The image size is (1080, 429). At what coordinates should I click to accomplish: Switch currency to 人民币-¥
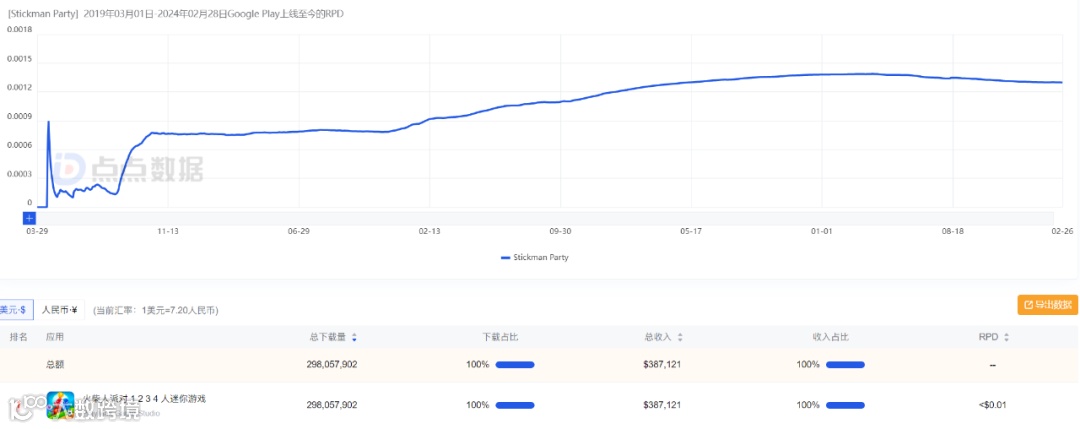[60, 310]
